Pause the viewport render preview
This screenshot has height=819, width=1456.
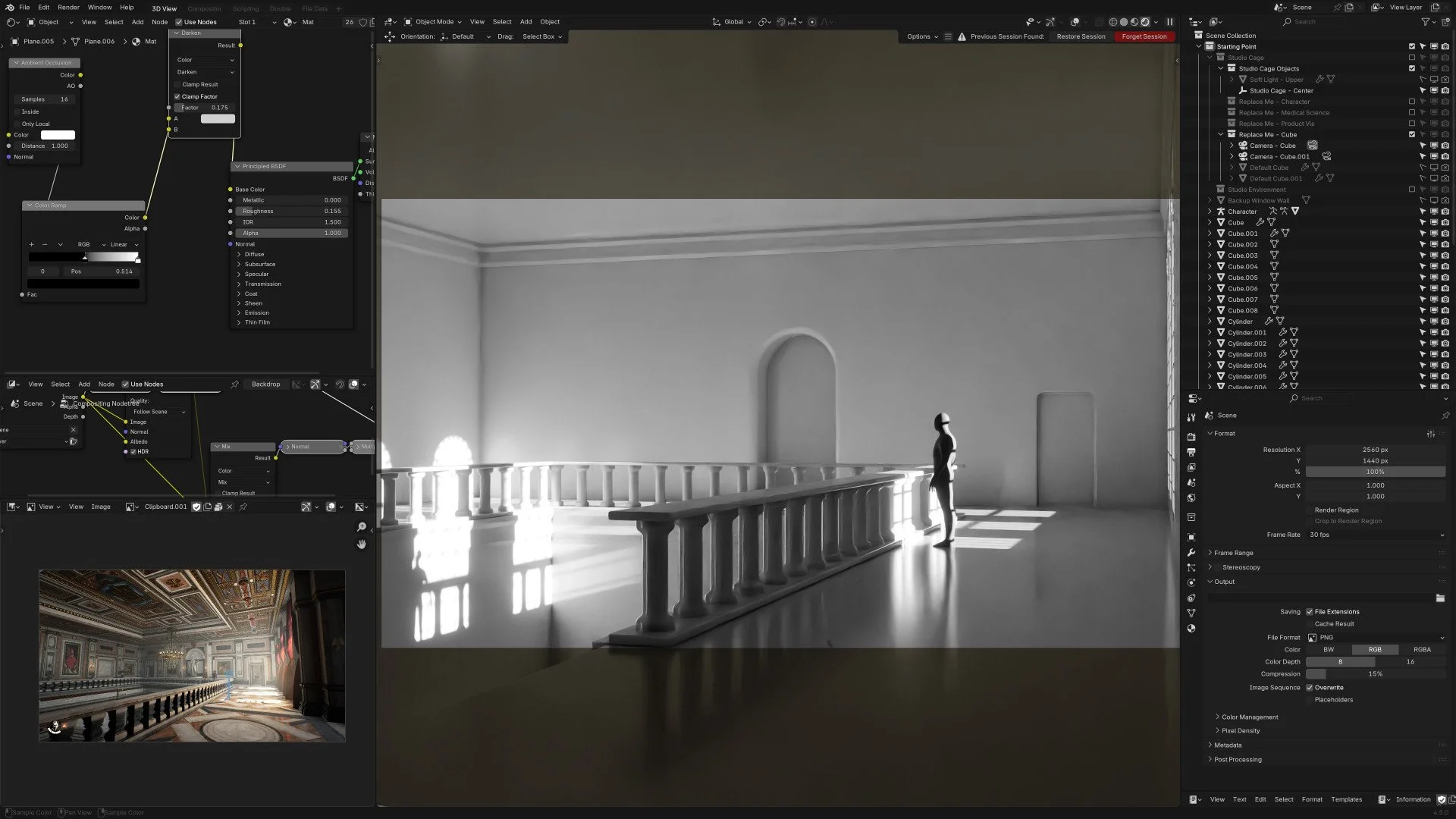click(x=1169, y=22)
